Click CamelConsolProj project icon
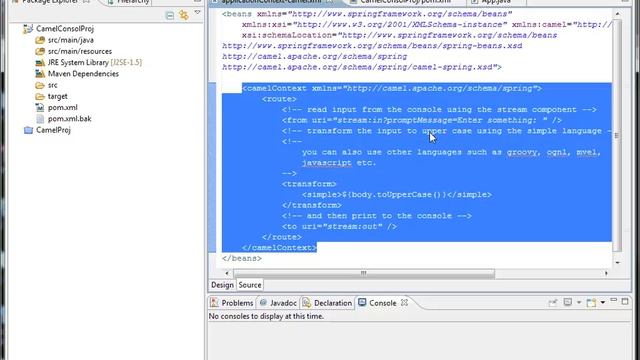The height and width of the screenshot is (360, 640). pos(28,29)
